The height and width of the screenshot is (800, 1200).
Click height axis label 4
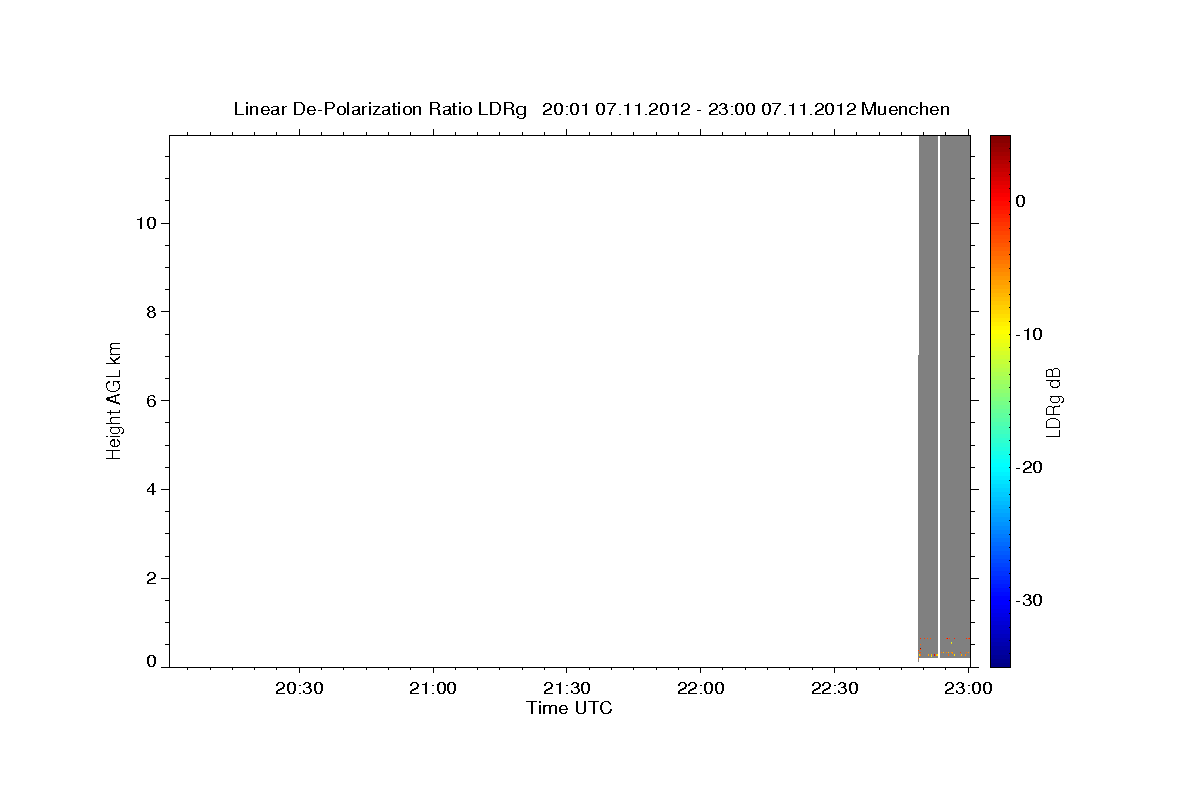(x=151, y=490)
